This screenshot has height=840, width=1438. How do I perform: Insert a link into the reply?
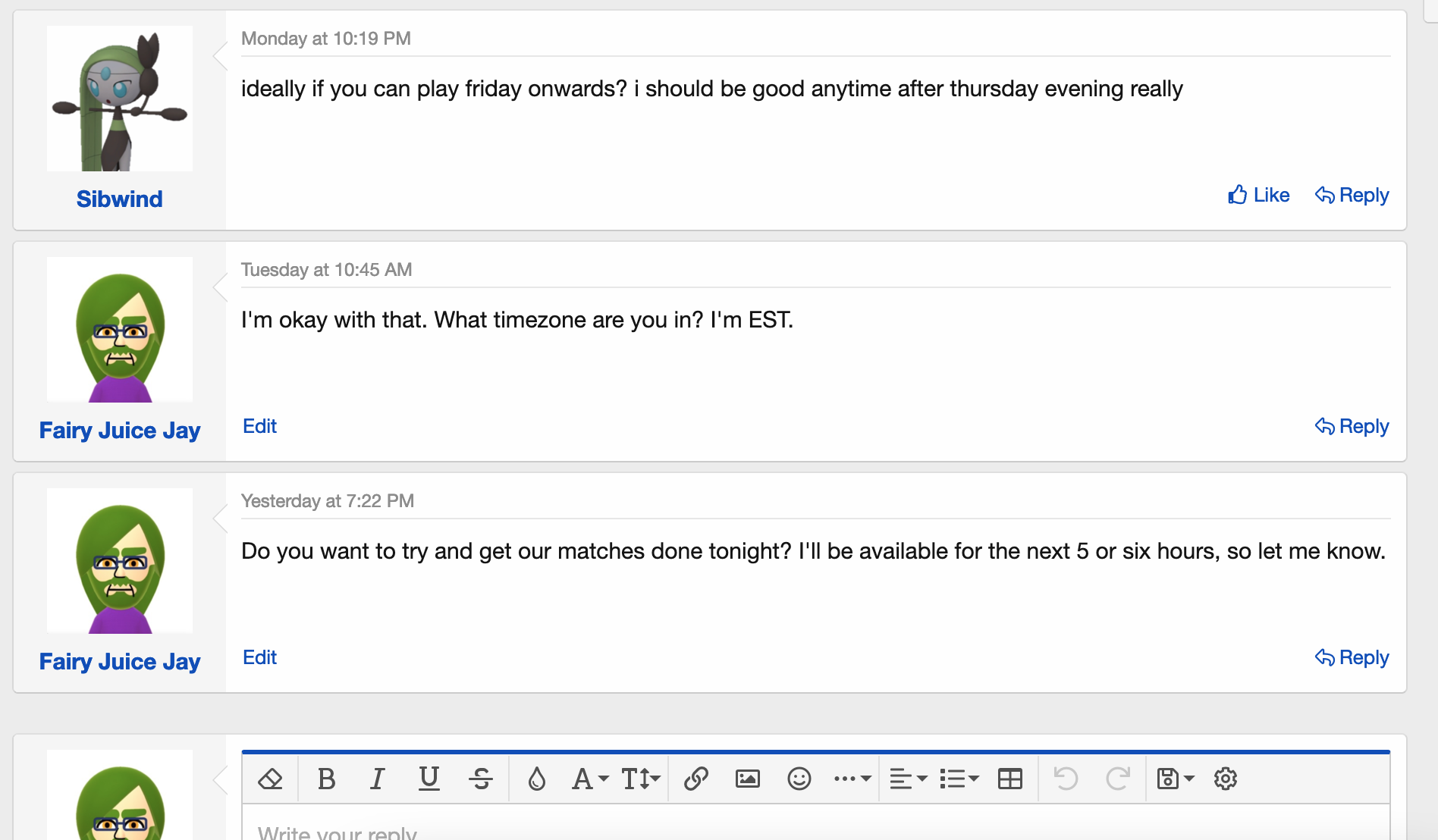point(695,778)
